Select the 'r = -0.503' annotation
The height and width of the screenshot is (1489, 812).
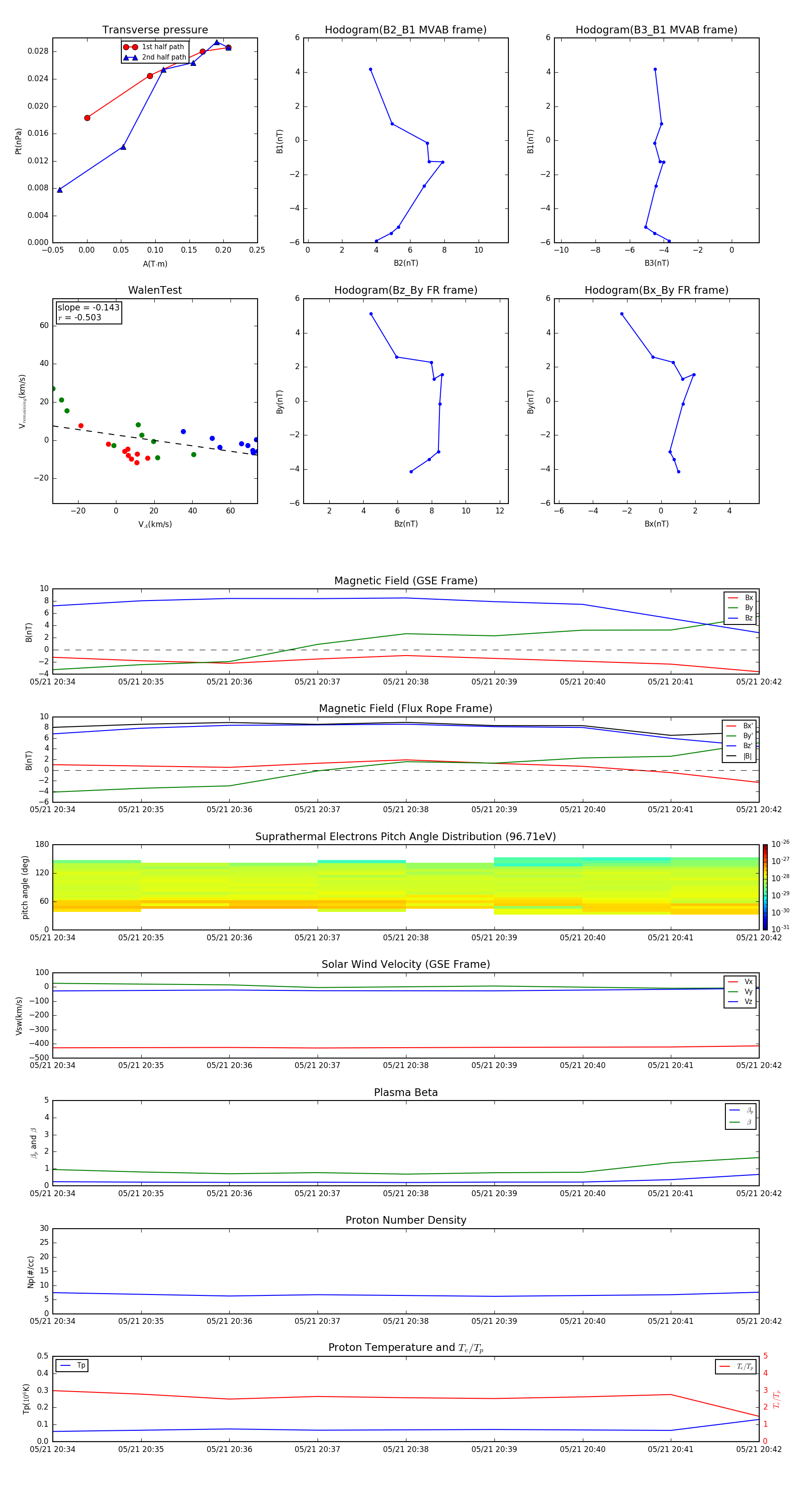80,317
